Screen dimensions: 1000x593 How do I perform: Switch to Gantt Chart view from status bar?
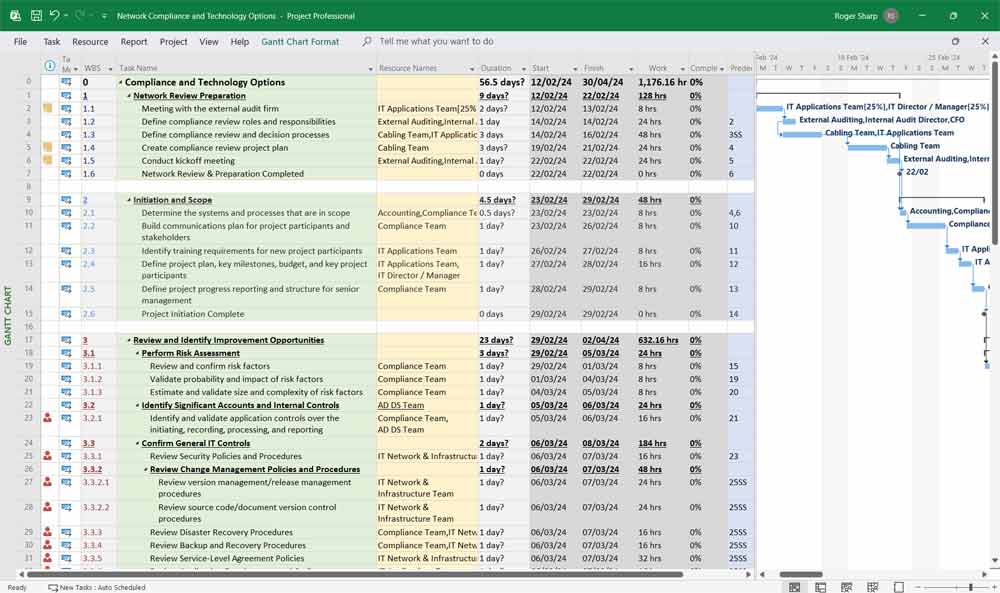(794, 587)
